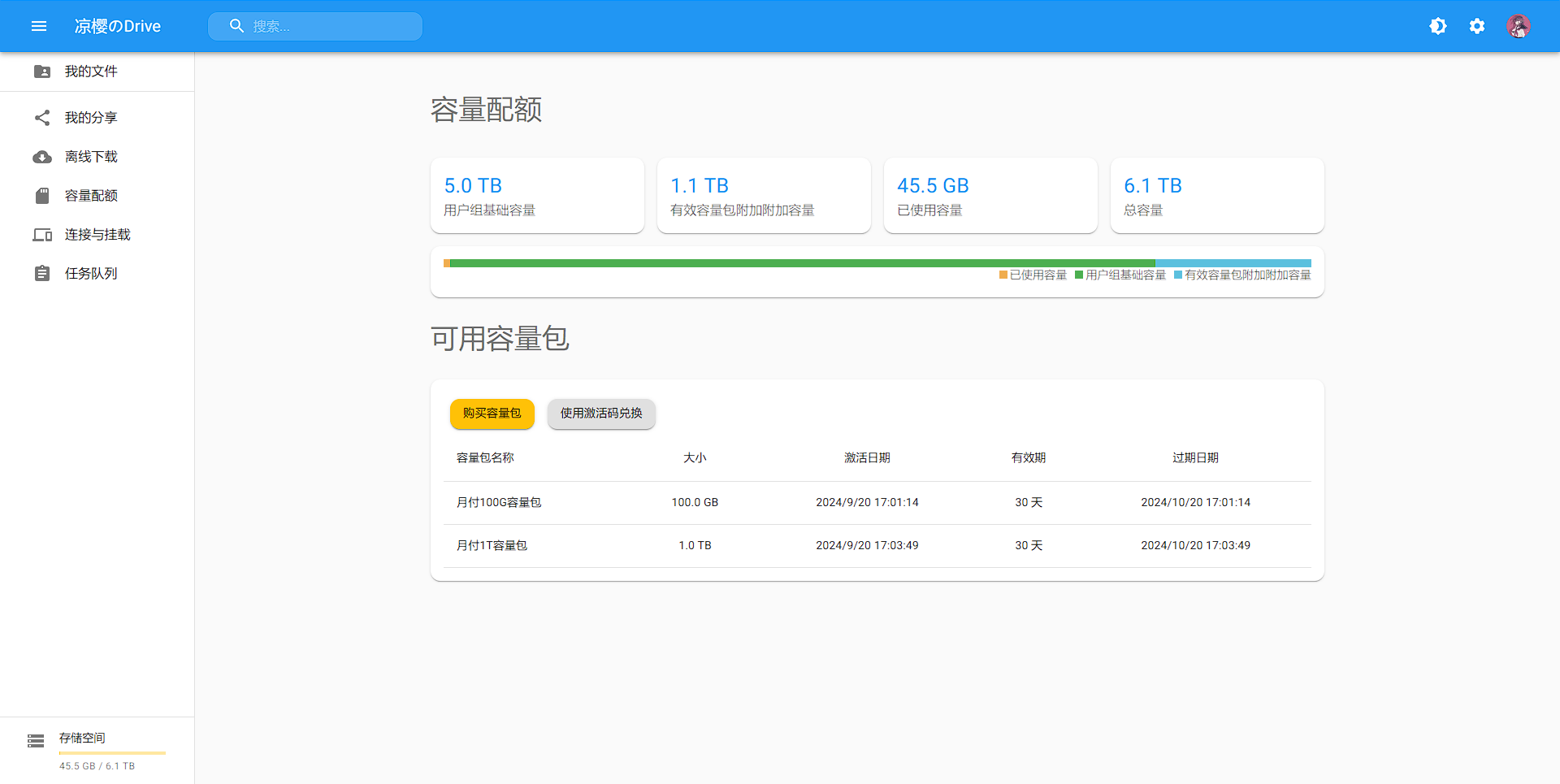Click the 6.1 TB 总容量 card
This screenshot has height=784, width=1560.
(x=1217, y=195)
